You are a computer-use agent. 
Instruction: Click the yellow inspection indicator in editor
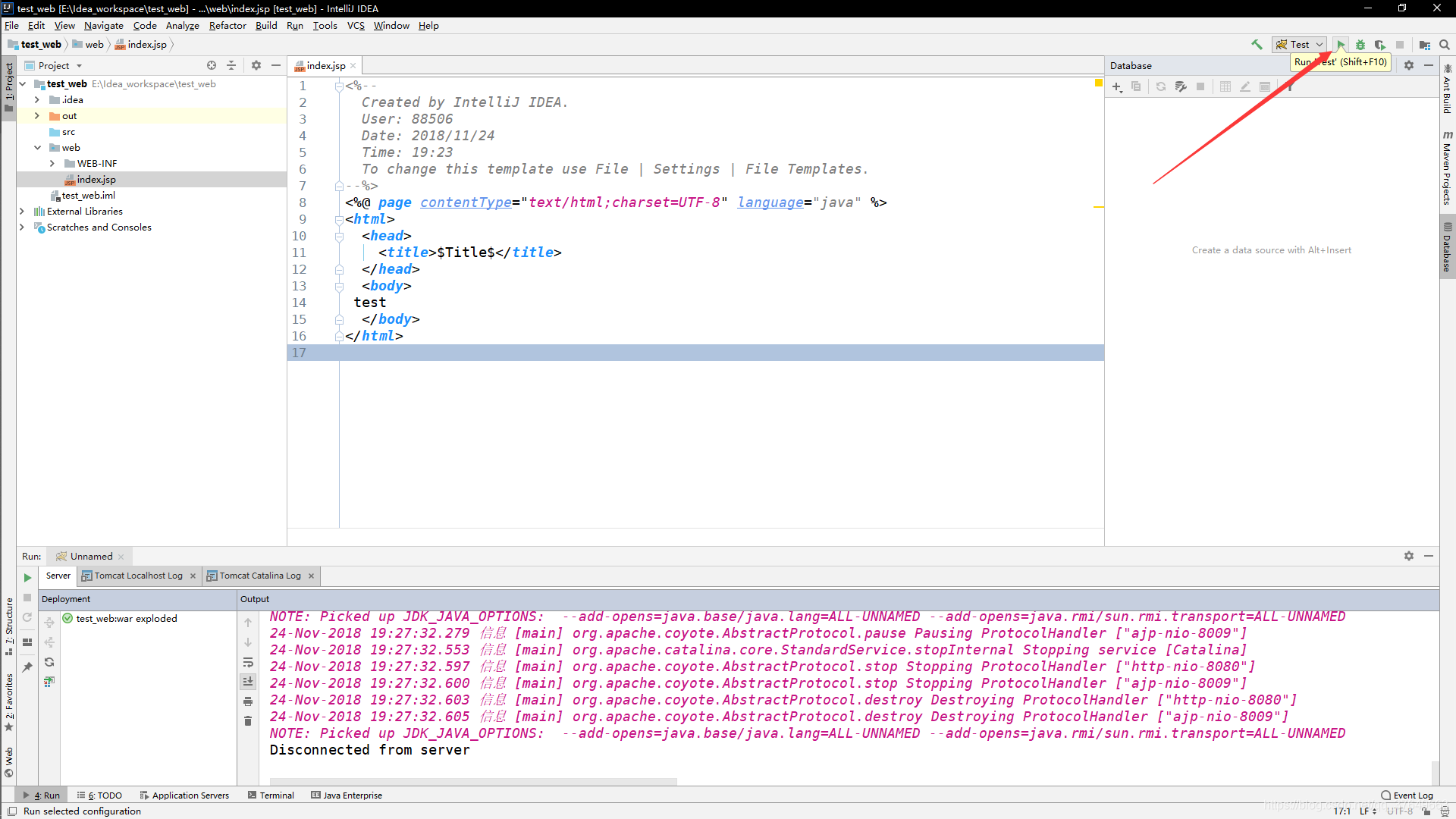[1098, 83]
